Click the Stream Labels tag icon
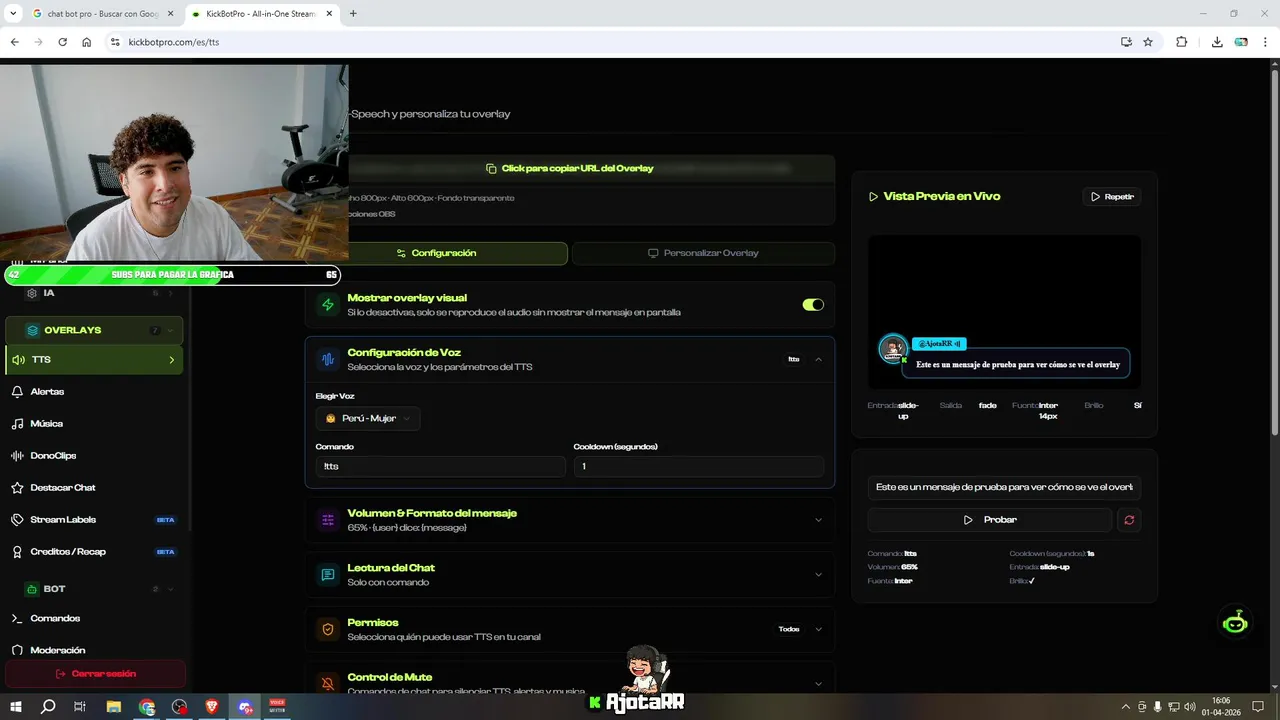The width and height of the screenshot is (1280, 720). click(17, 520)
